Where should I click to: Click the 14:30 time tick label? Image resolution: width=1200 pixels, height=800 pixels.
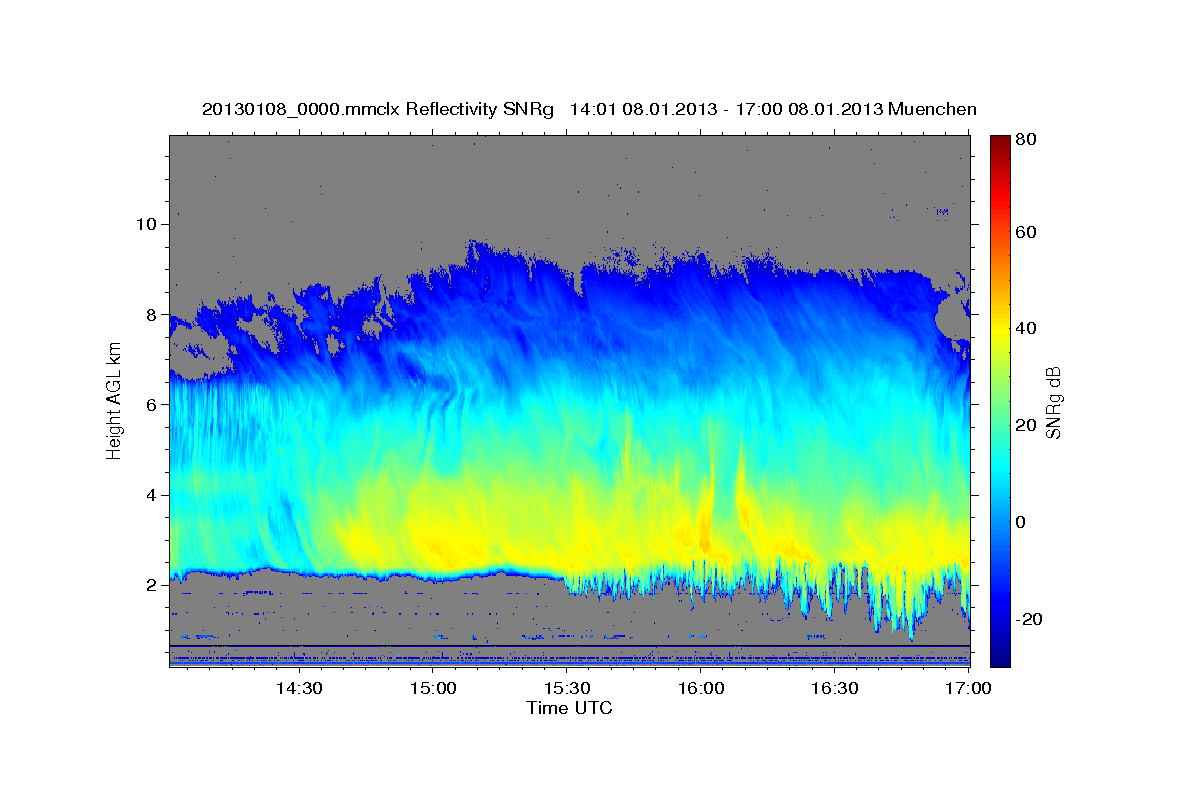click(x=298, y=689)
